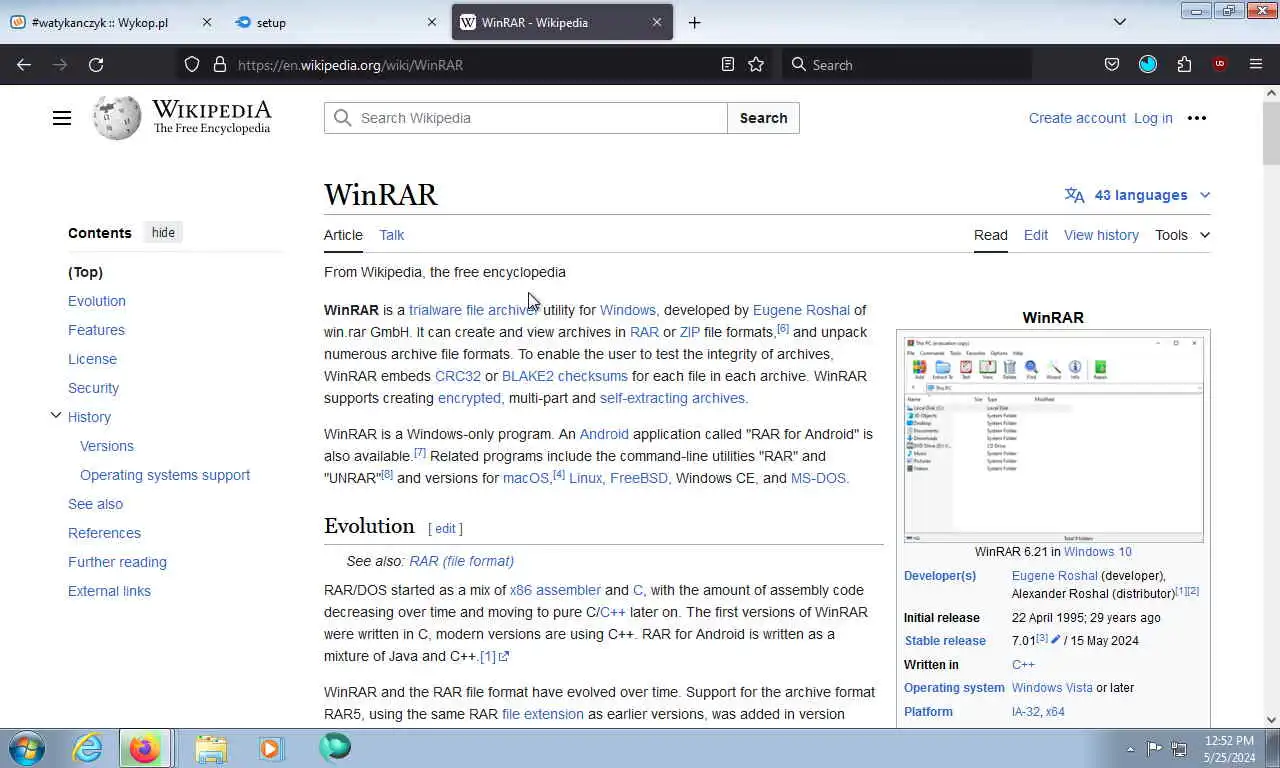Click the edit pencil next to 7.01
1280x768 pixels.
point(1056,640)
